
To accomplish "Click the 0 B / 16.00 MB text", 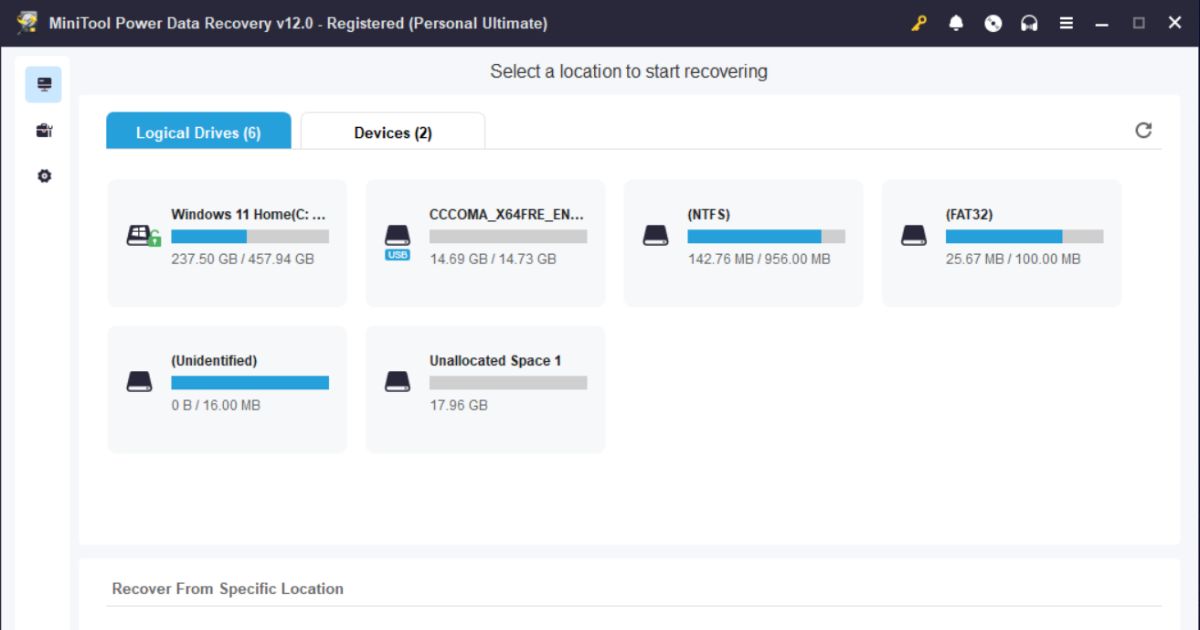I will pyautogui.click(x=216, y=405).
